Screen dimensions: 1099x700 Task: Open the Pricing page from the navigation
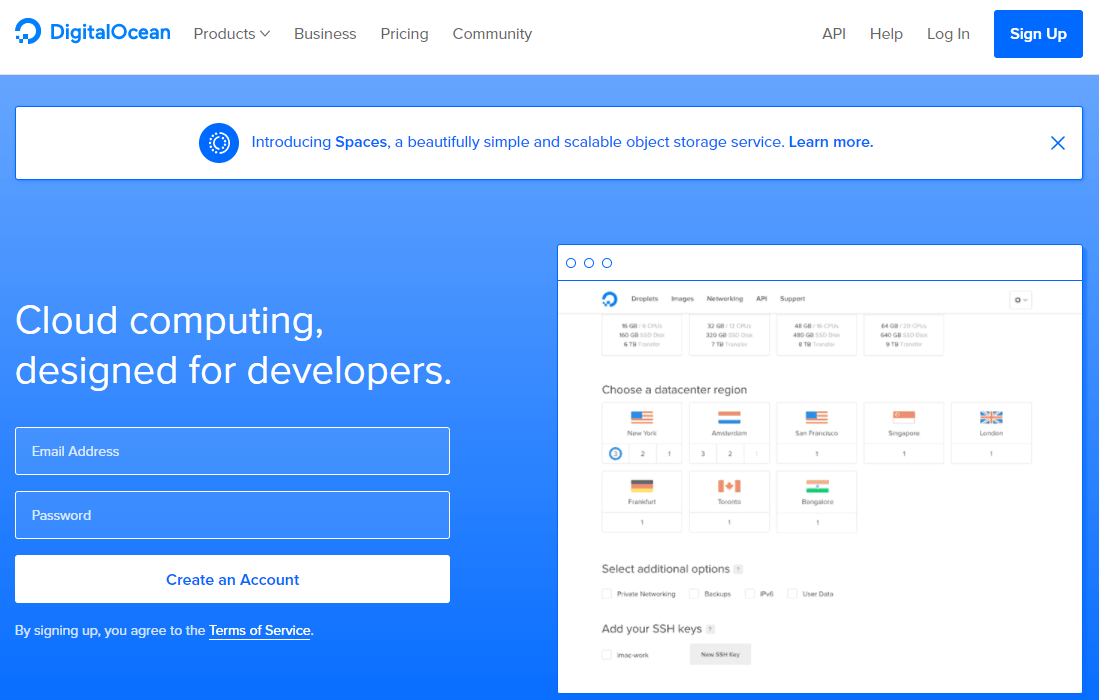[404, 33]
